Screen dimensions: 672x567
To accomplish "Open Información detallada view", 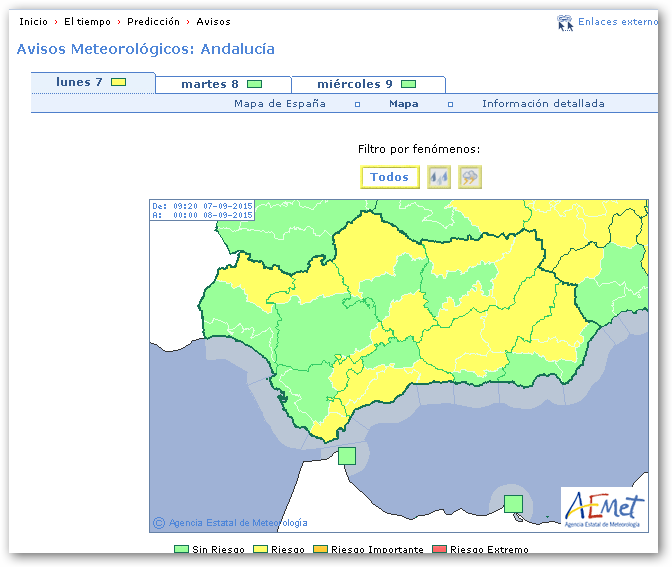I will [x=543, y=104].
